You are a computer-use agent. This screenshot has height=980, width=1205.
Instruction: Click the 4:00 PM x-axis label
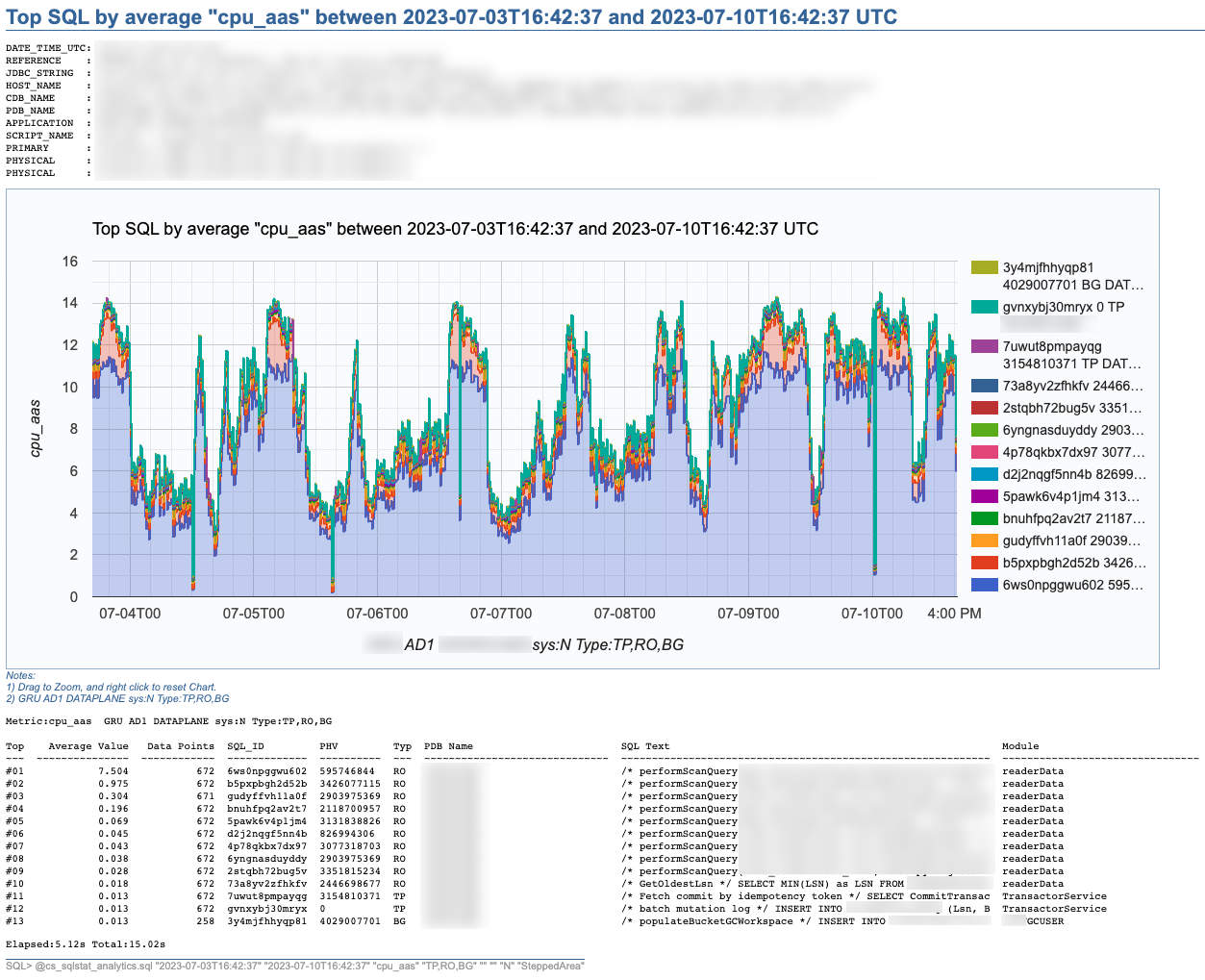coord(954,614)
